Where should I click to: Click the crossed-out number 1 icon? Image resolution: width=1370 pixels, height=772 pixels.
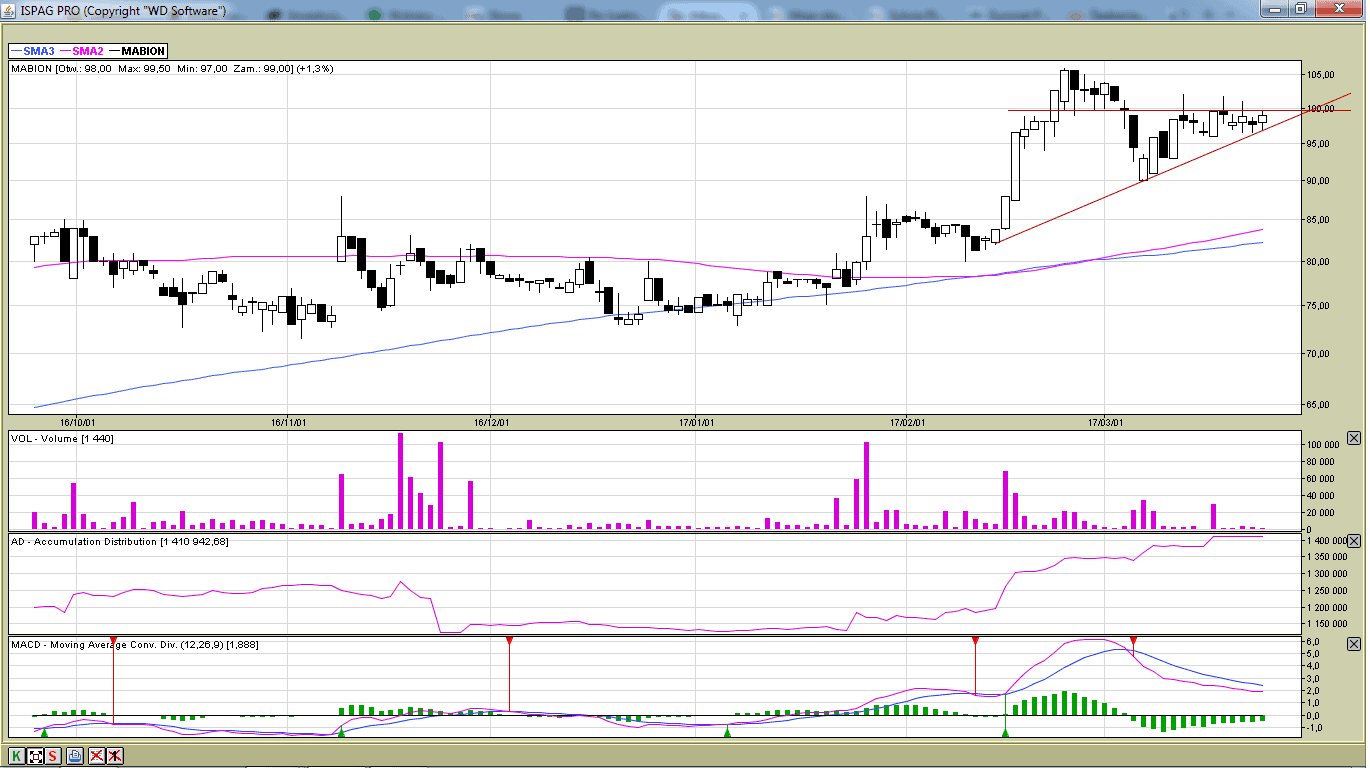[115, 756]
